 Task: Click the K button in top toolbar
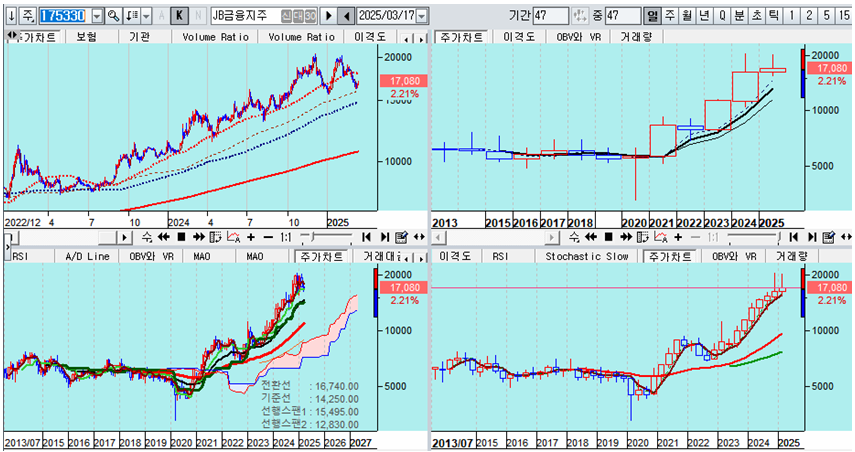178,16
